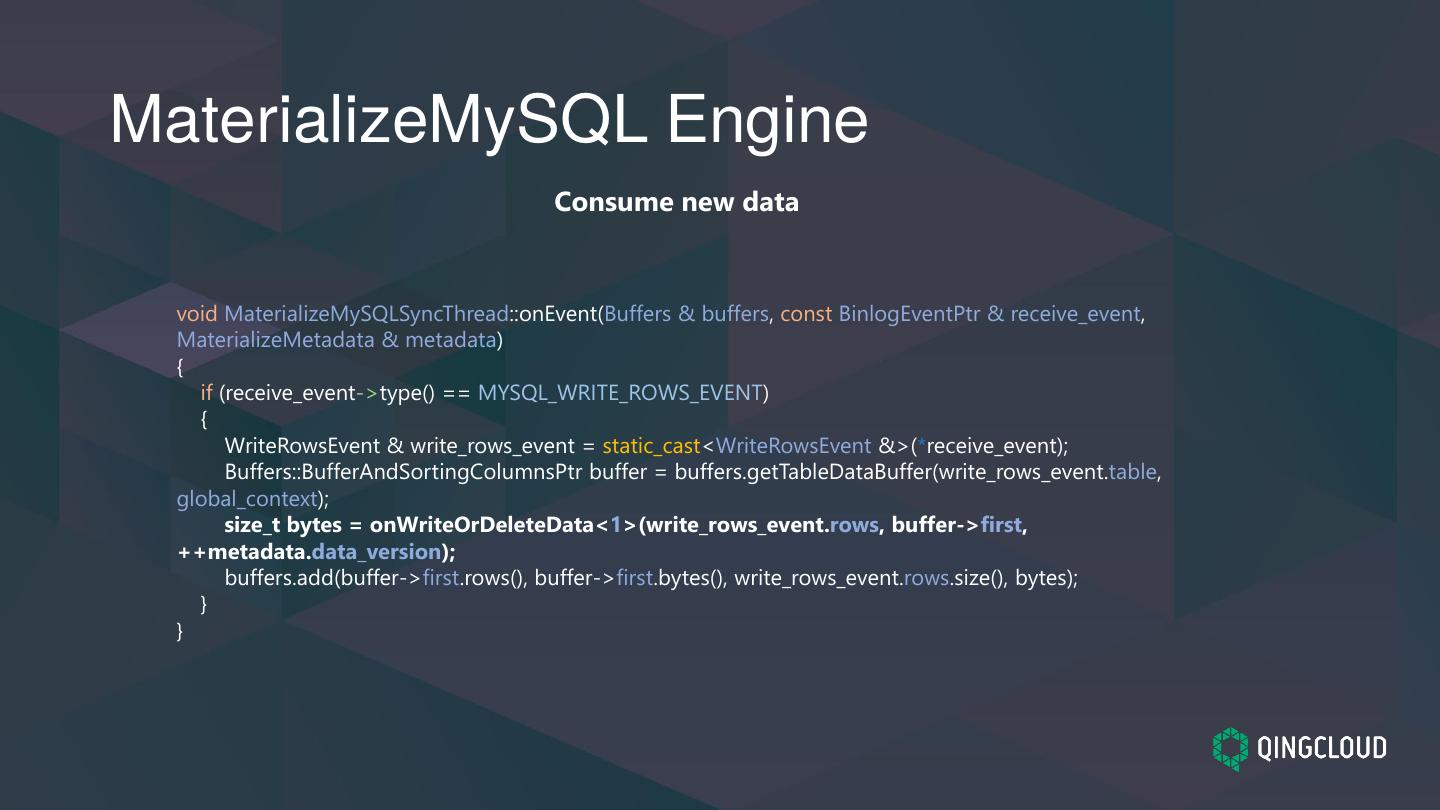1440x810 pixels.
Task: Select the "void" keyword in the code
Action: (x=197, y=314)
